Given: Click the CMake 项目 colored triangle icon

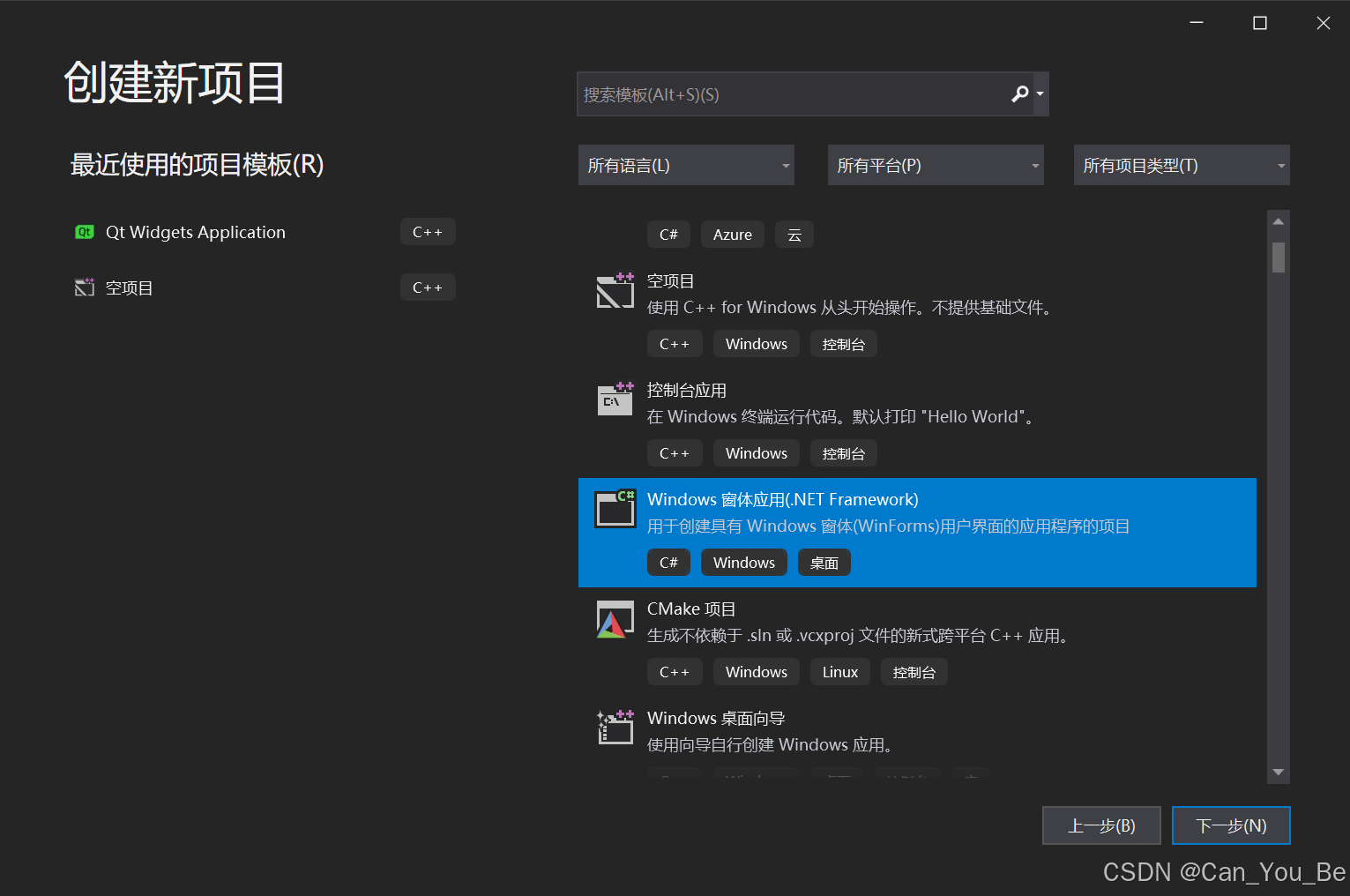Looking at the screenshot, I should tap(615, 619).
